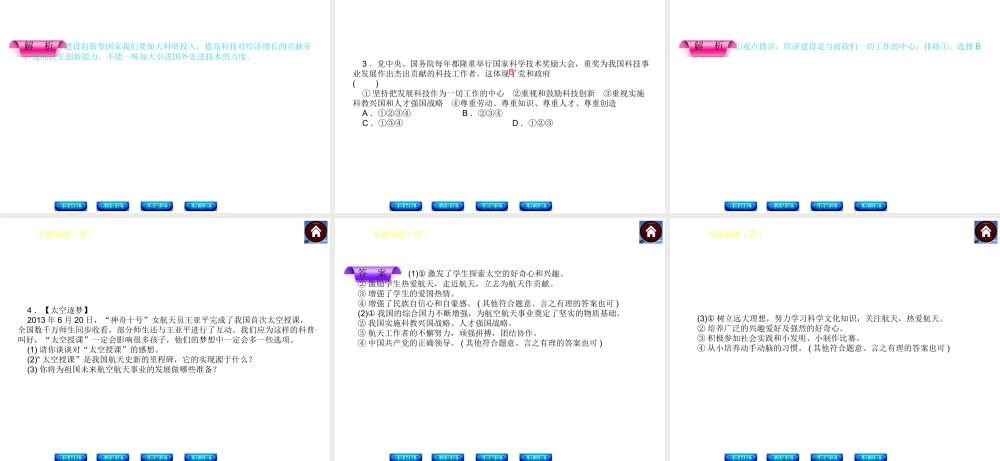Click the pink 解析 banner on the 选择B slide
Viewport: 1000px width, 461px height.
pyautogui.click(x=708, y=47)
